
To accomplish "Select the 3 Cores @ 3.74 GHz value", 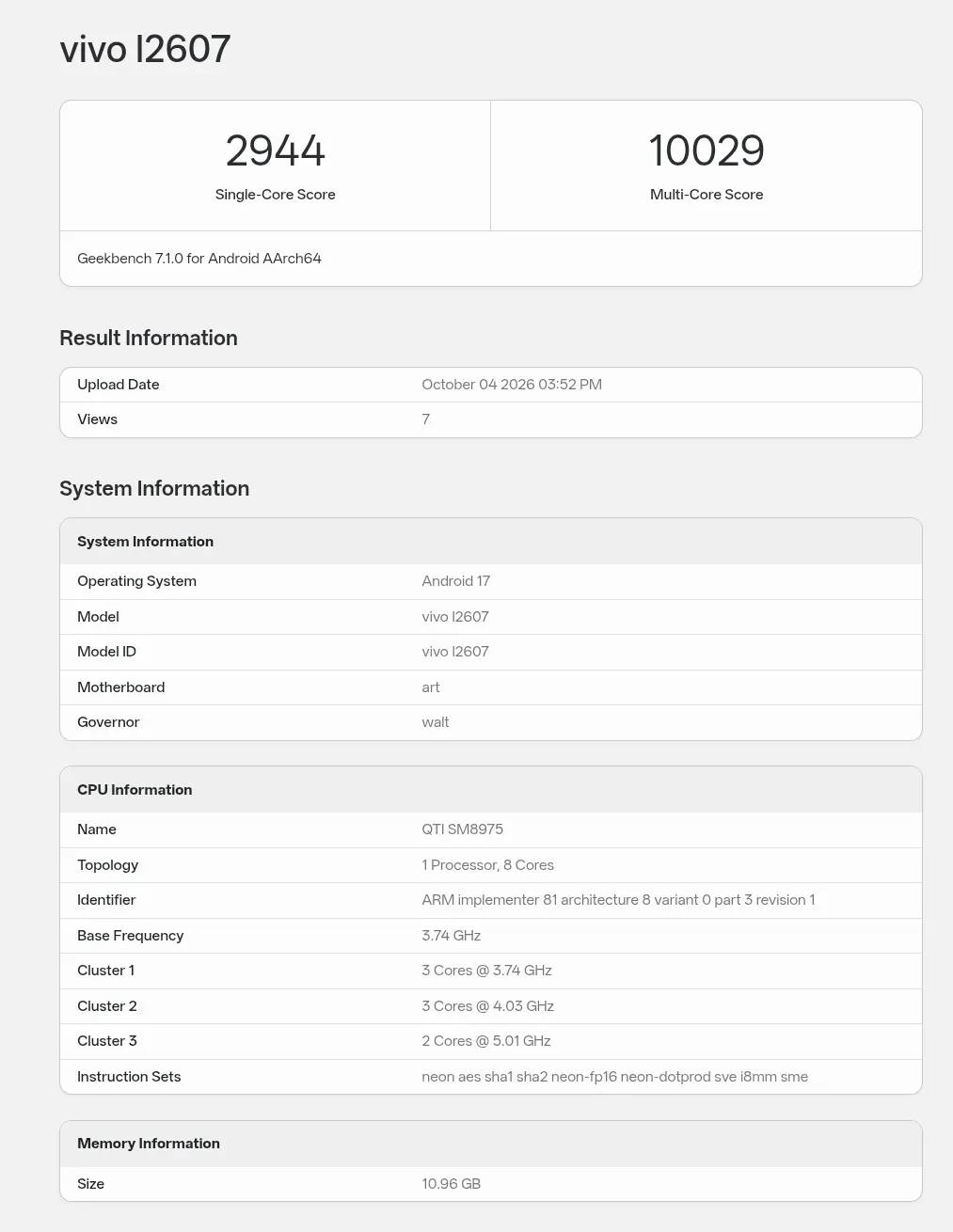I will tap(487, 971).
